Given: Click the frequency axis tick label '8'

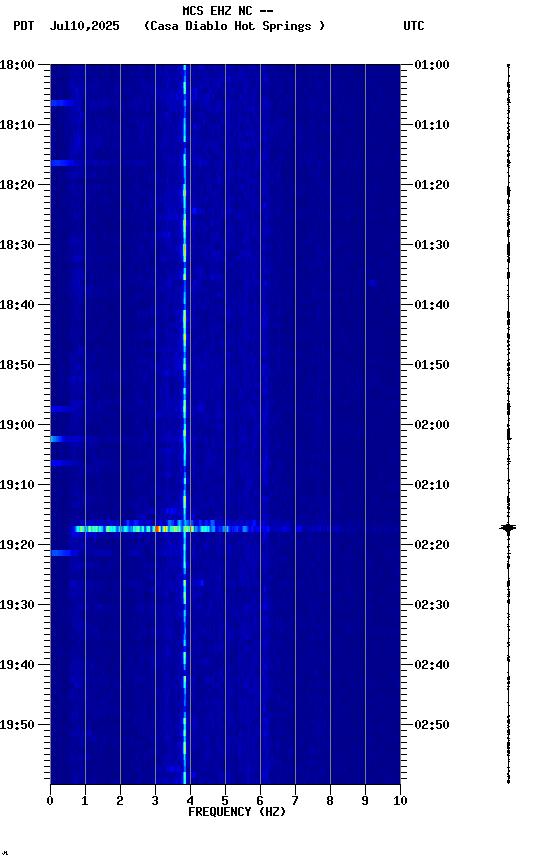Looking at the screenshot, I should [x=330, y=801].
